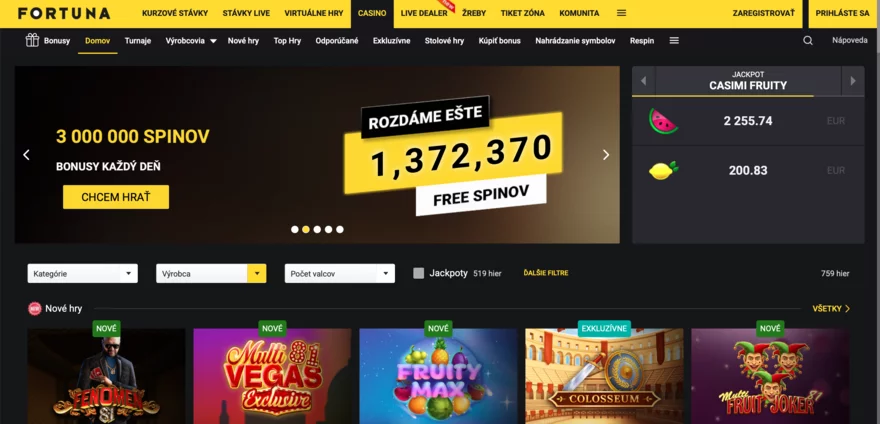880x424 pixels.
Task: Show previous banner slide arrow
Action: [26, 154]
